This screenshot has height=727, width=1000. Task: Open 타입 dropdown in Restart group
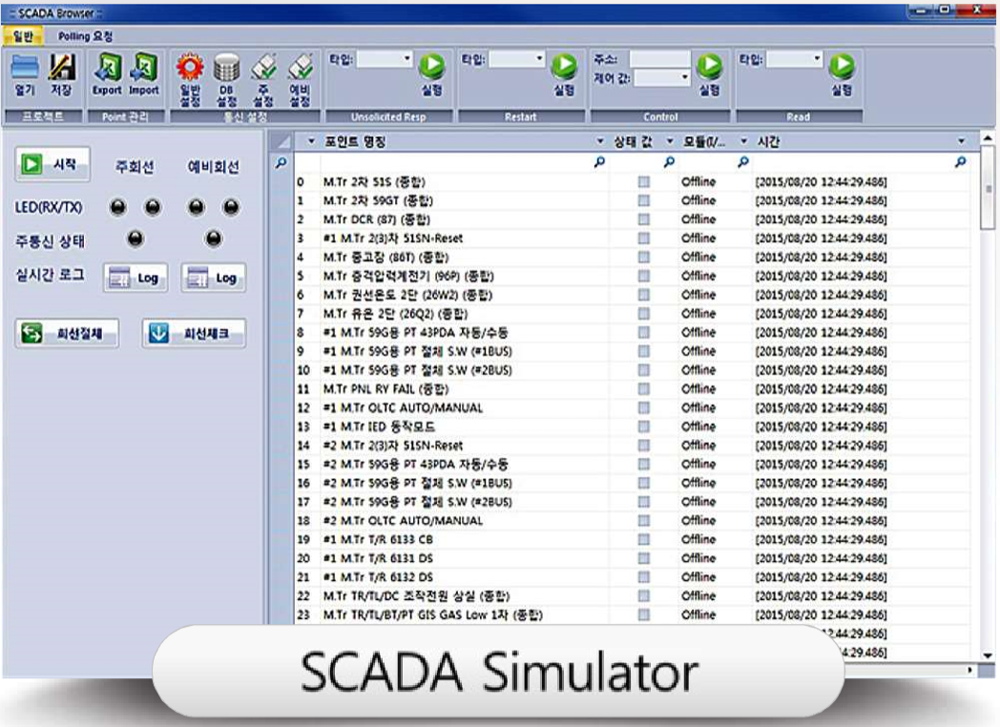coord(540,59)
